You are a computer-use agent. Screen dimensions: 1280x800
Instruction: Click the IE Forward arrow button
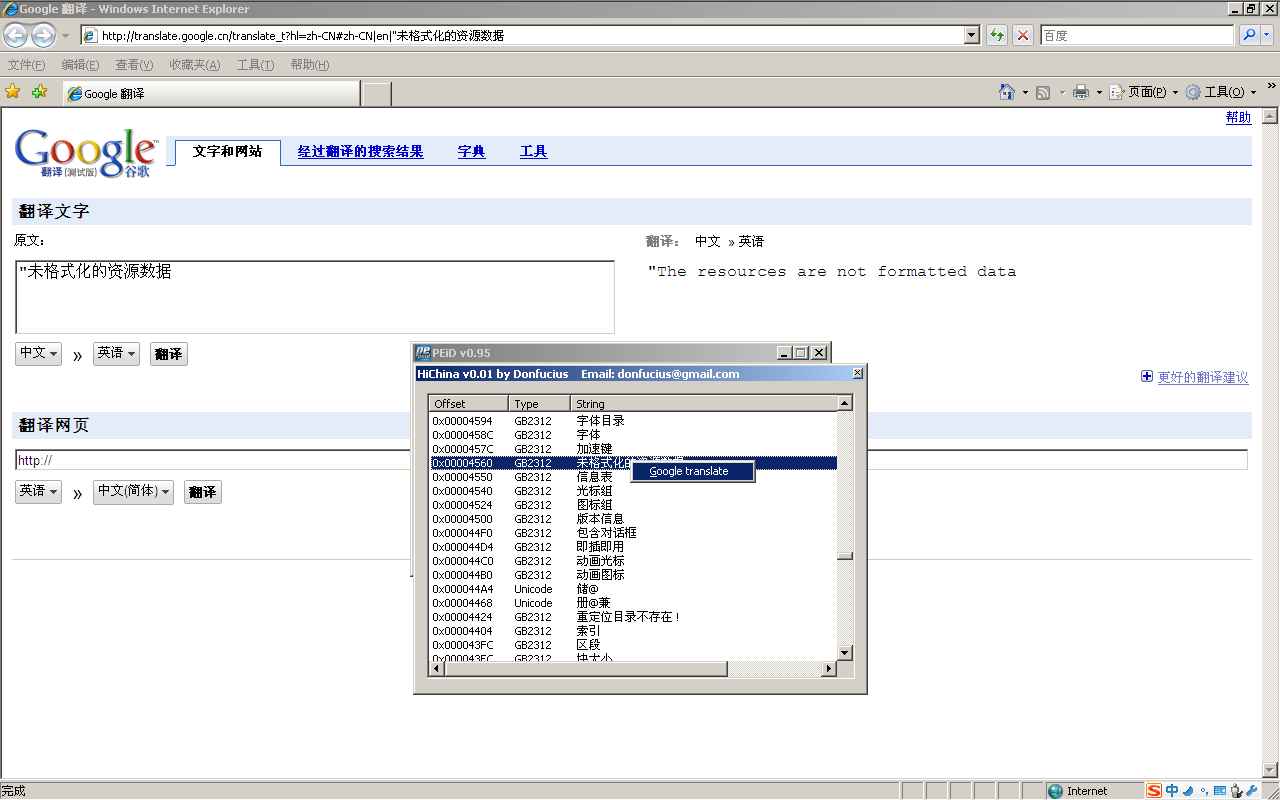click(43, 36)
